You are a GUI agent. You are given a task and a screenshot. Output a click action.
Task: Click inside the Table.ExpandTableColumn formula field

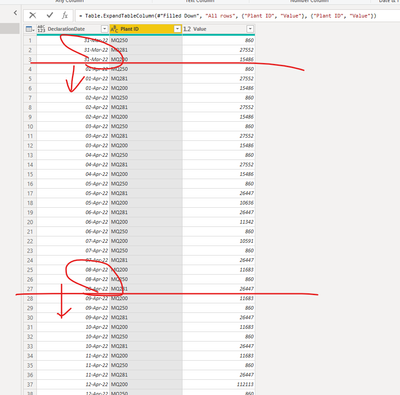click(x=237, y=15)
